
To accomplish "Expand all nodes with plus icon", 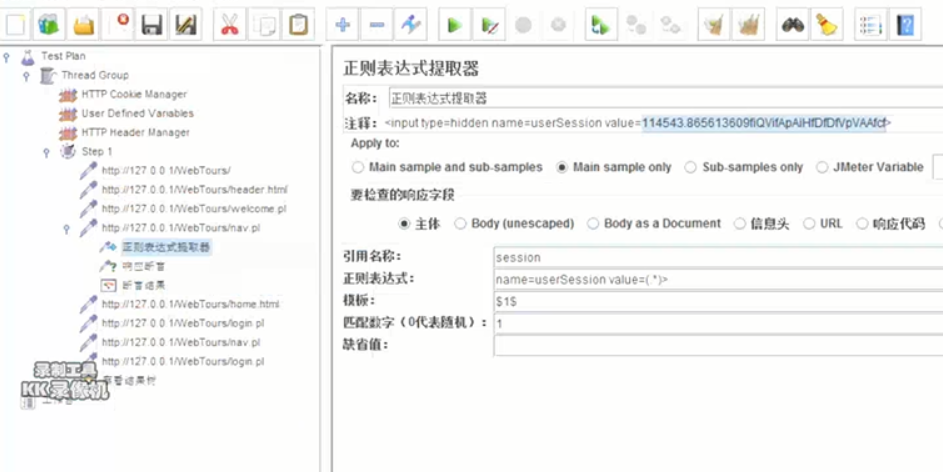I will coord(342,25).
